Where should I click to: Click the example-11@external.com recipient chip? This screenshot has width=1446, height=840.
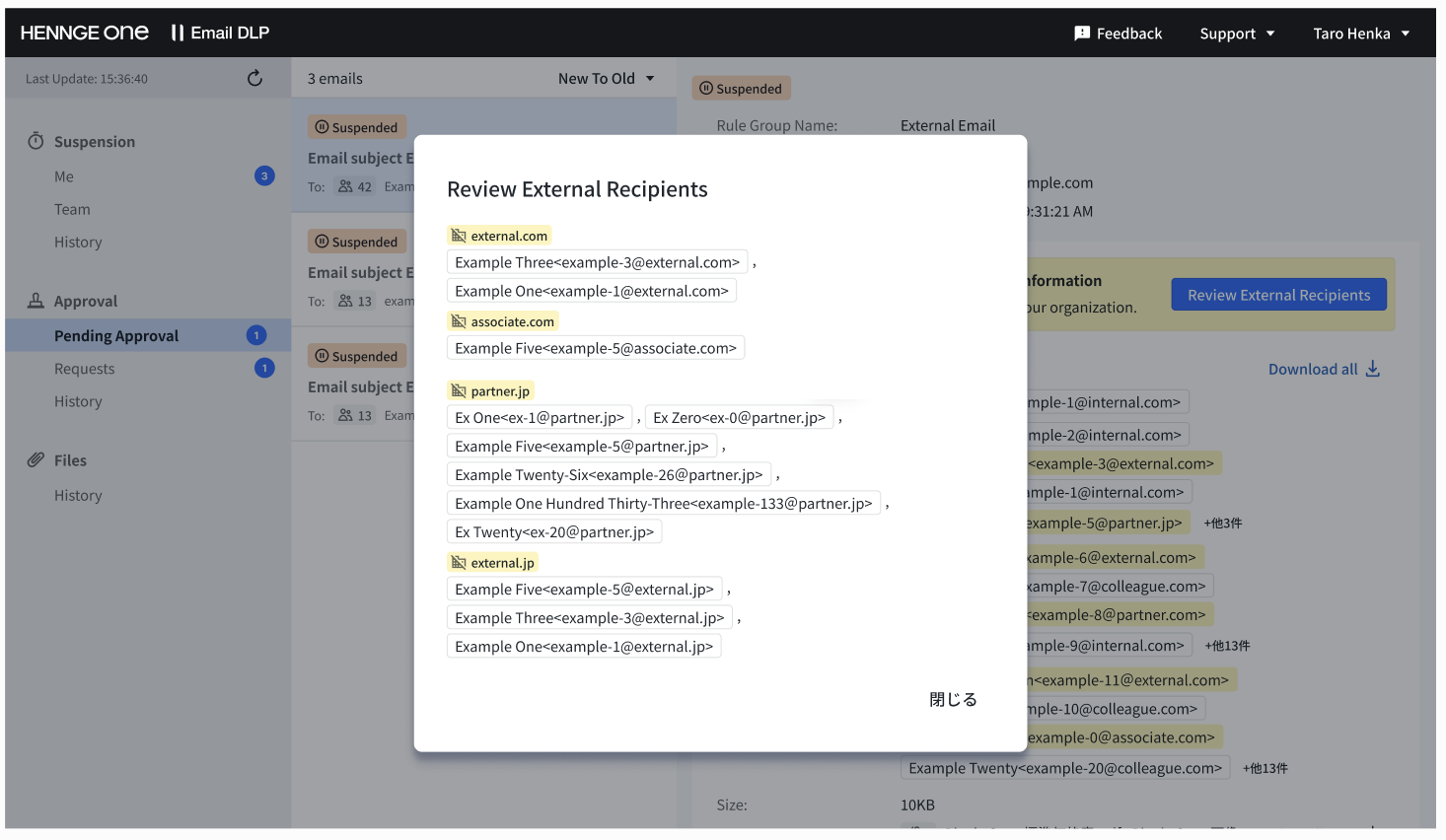(1131, 679)
